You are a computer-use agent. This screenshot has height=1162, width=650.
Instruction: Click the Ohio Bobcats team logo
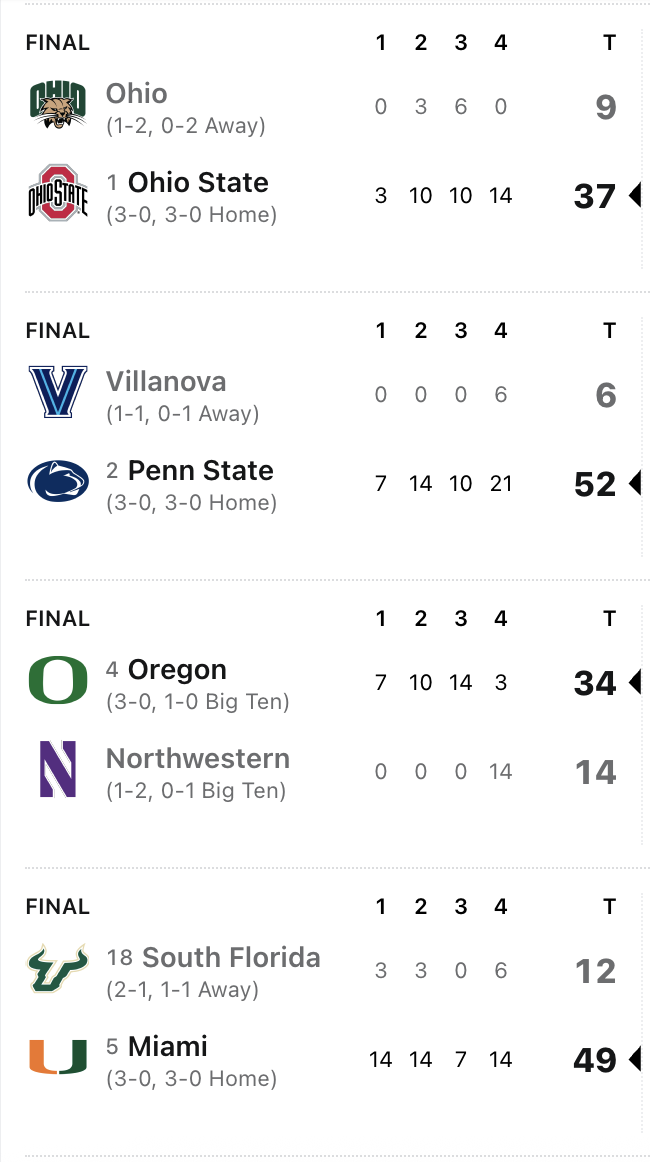[57, 106]
